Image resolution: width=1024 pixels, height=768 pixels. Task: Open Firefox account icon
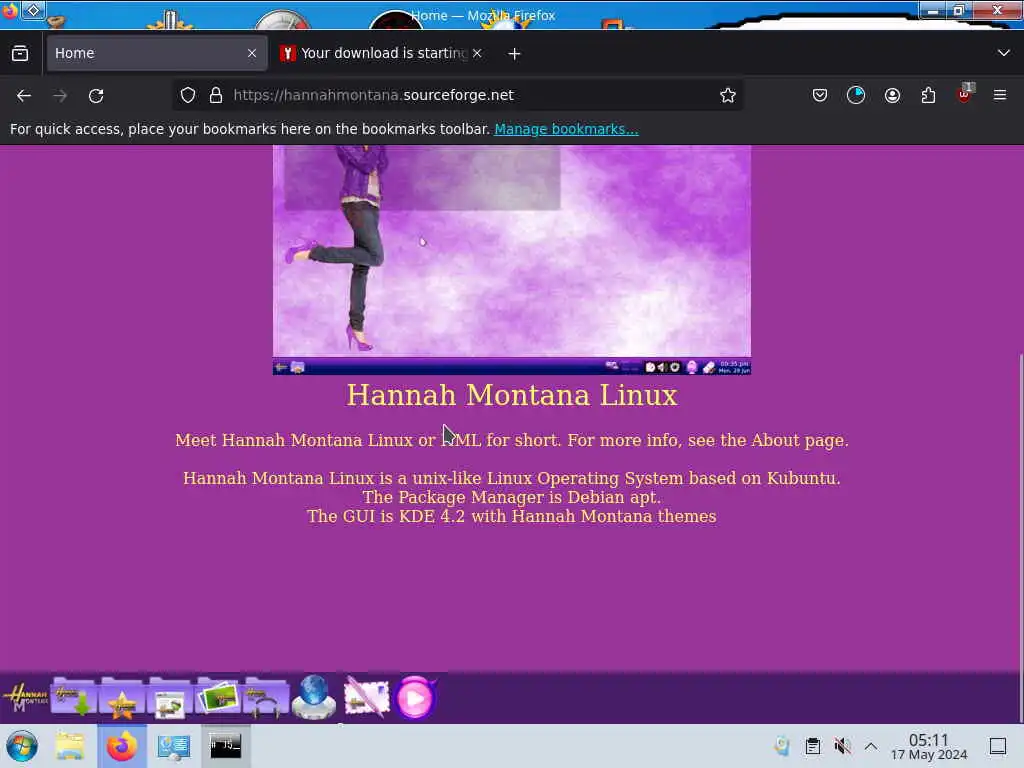point(892,95)
